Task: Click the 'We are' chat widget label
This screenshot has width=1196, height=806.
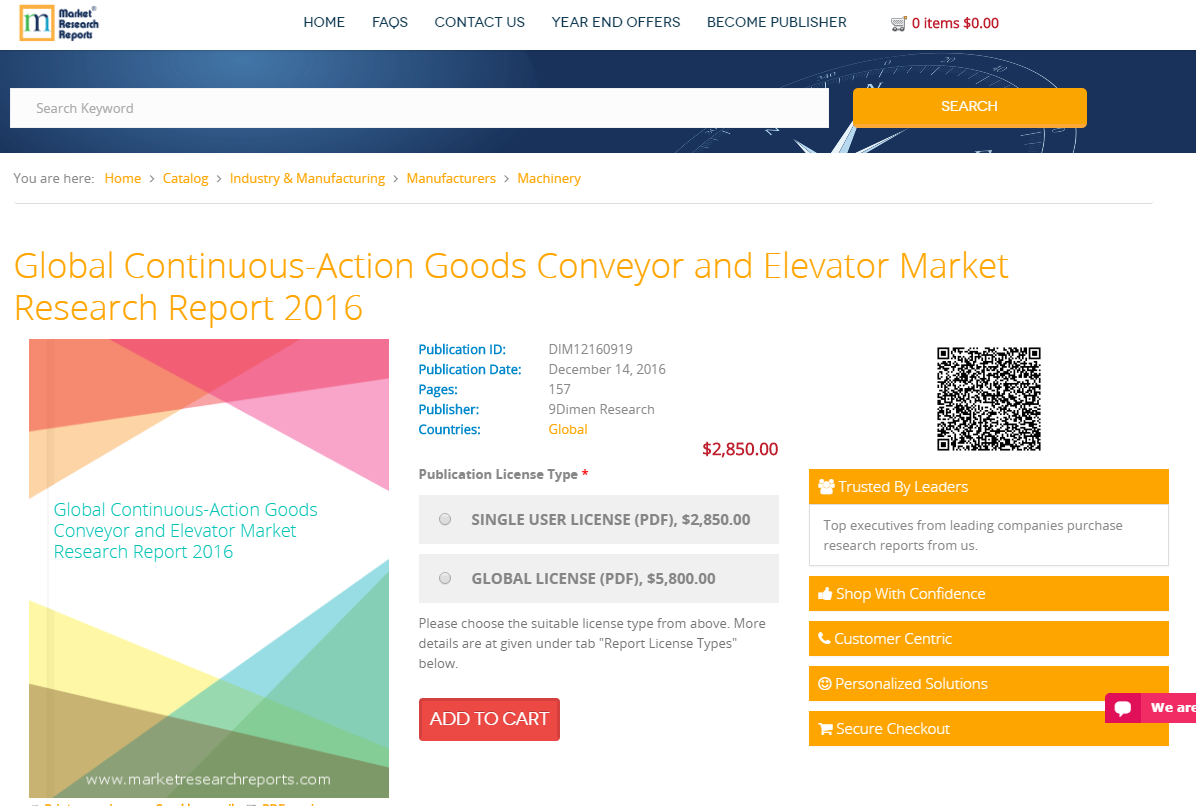Action: tap(1172, 708)
